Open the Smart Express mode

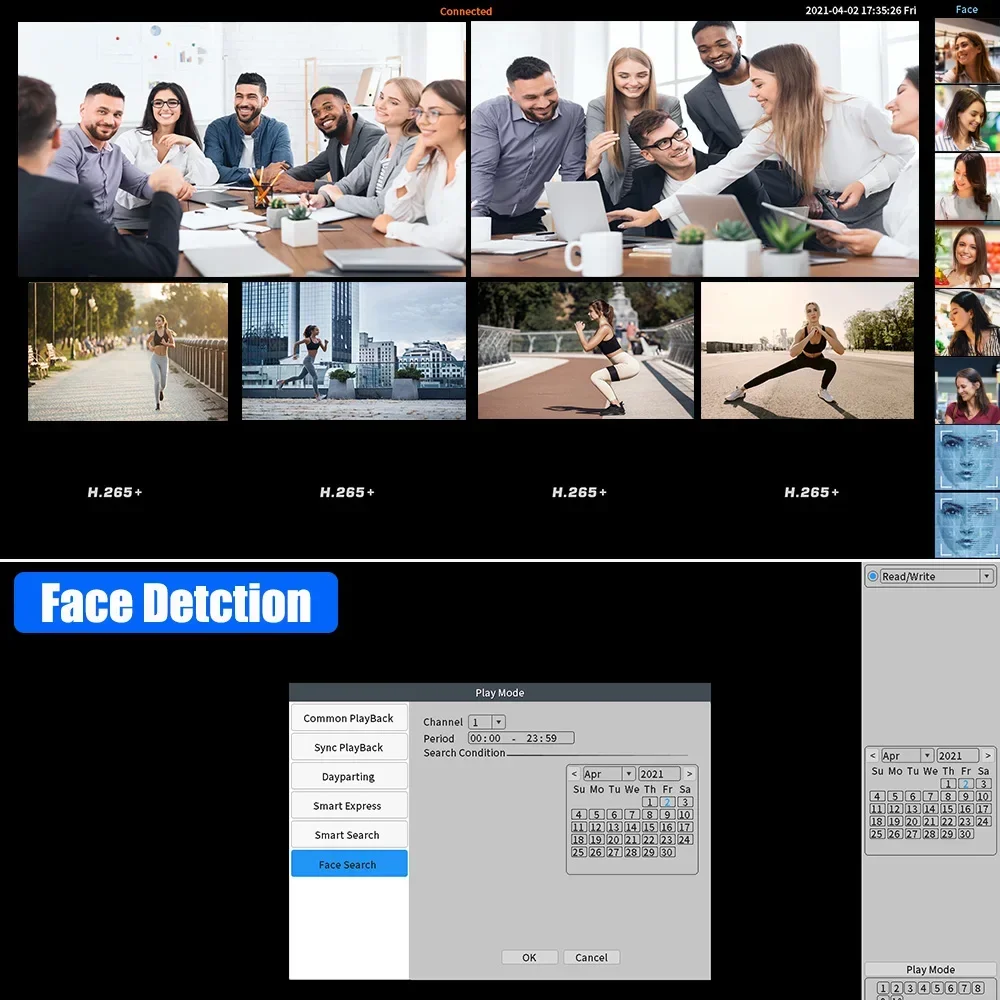348,806
